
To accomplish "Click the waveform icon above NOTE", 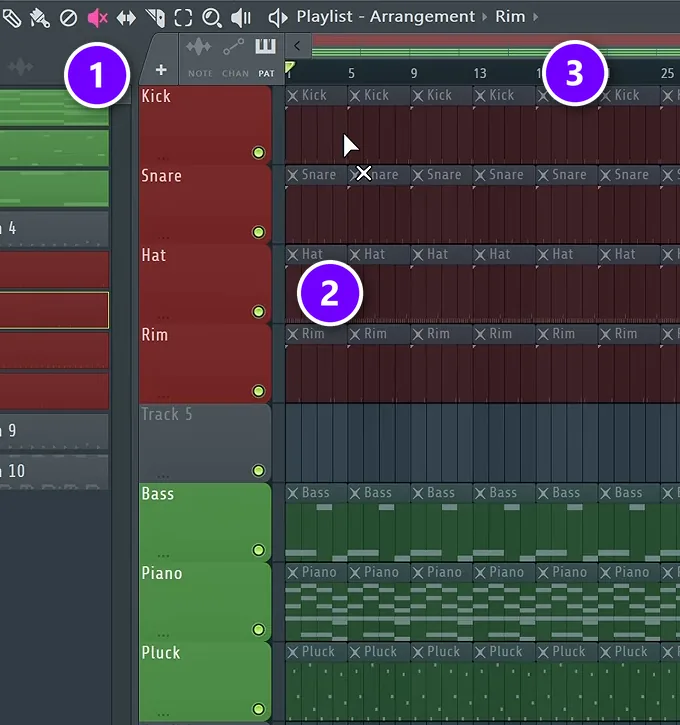I will (x=199, y=47).
